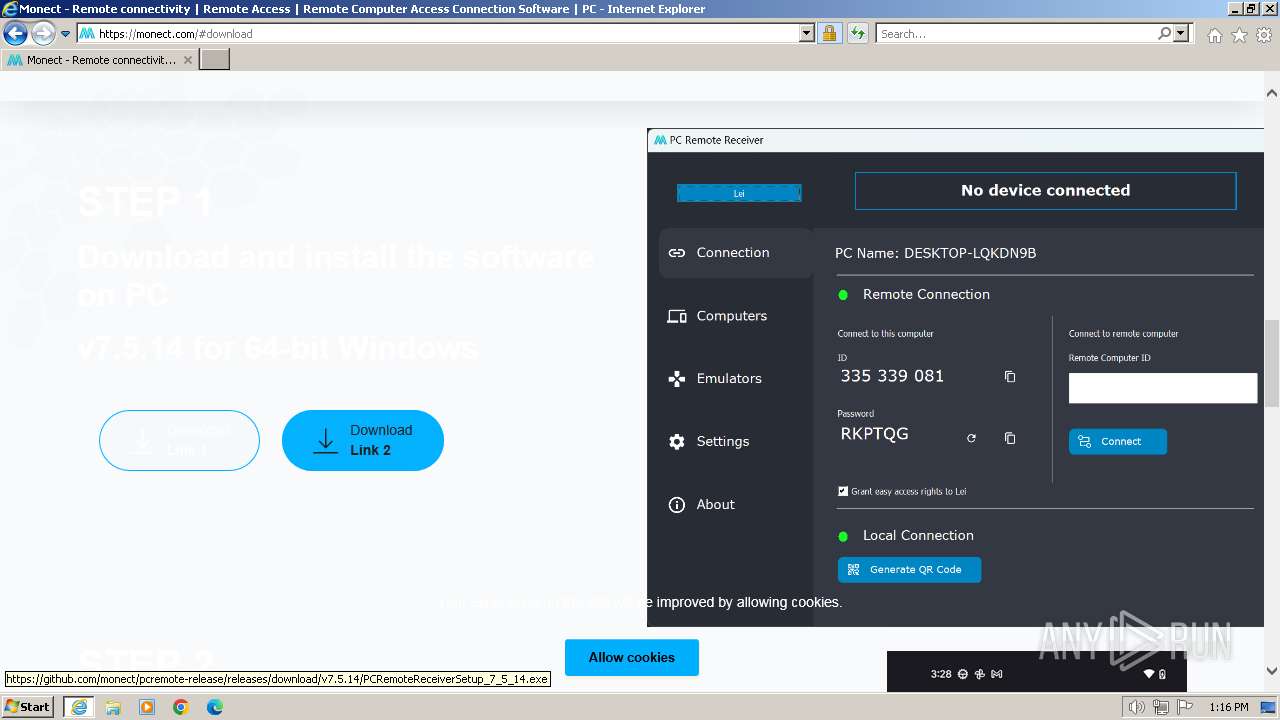Click the Download Link 2 button
1280x720 pixels.
[x=363, y=440]
